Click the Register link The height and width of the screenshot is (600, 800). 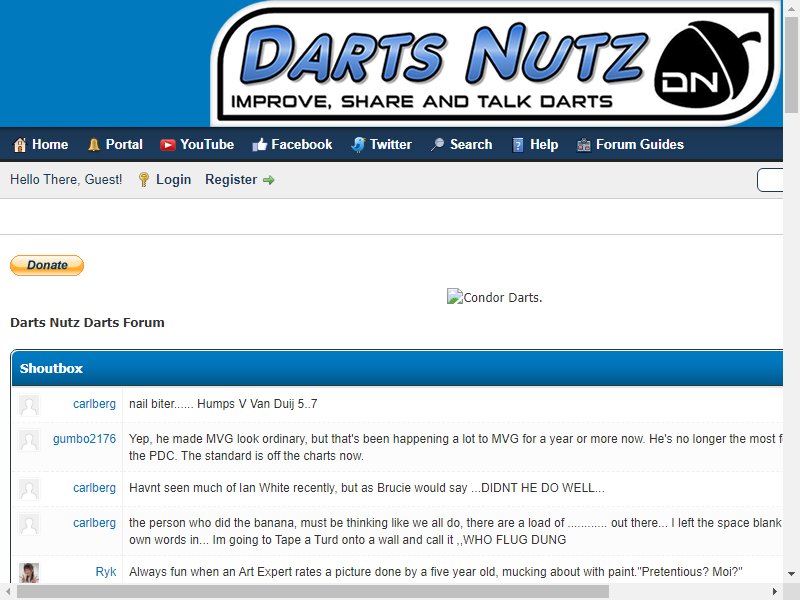(x=231, y=180)
